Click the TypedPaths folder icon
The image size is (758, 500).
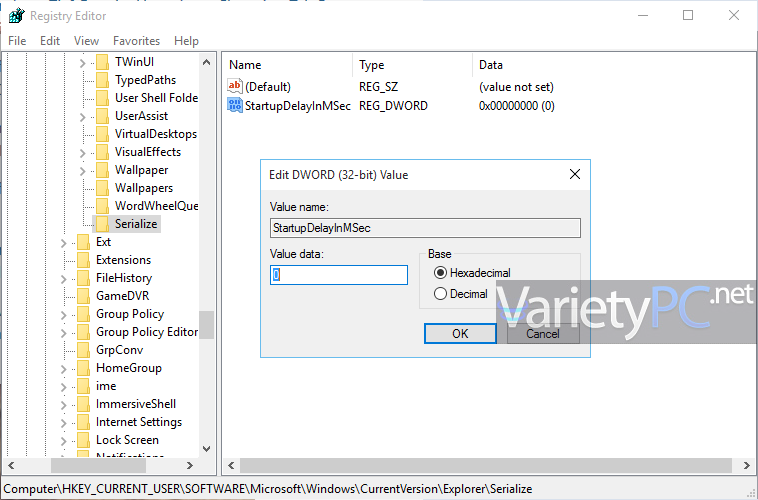(x=102, y=80)
